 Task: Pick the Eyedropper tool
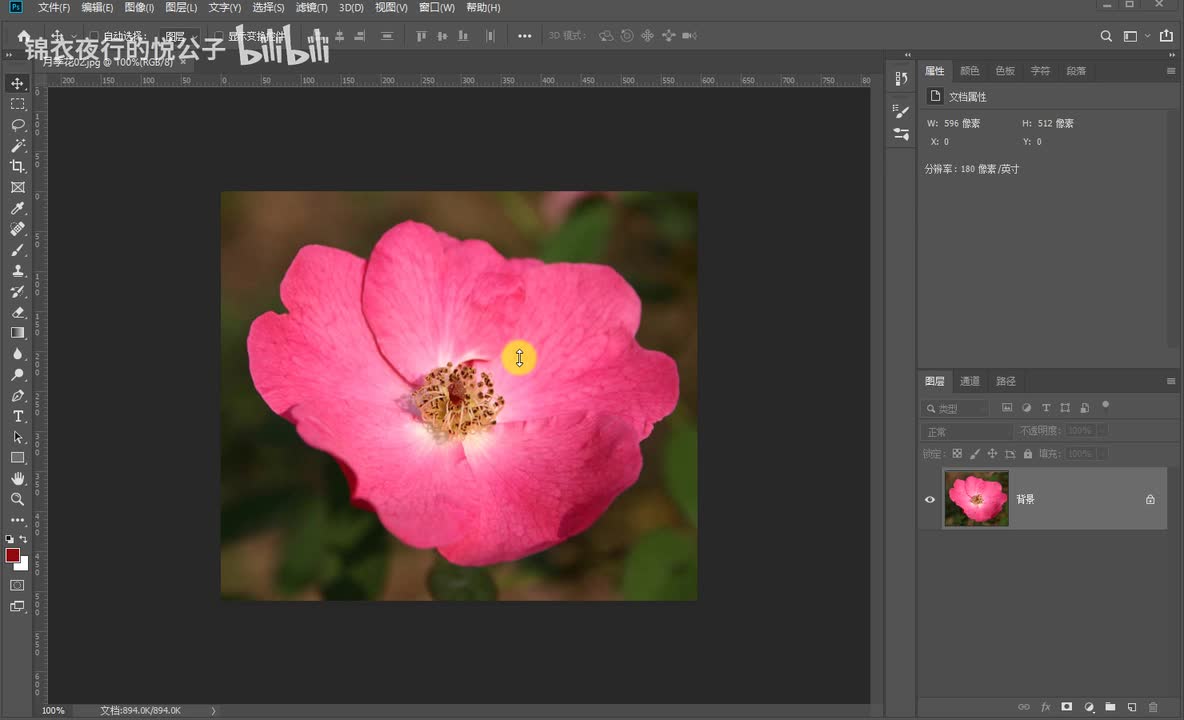18,208
